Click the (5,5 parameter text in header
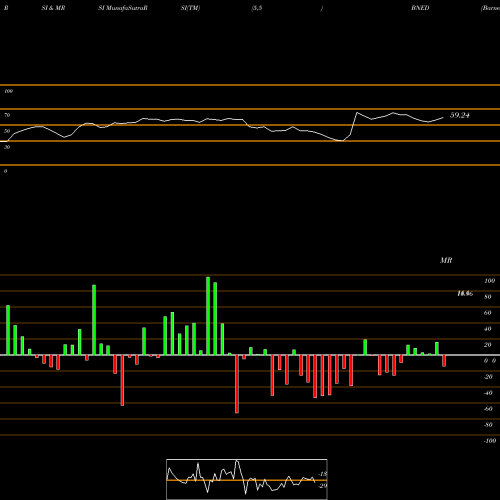500x500 pixels. pyautogui.click(x=257, y=8)
